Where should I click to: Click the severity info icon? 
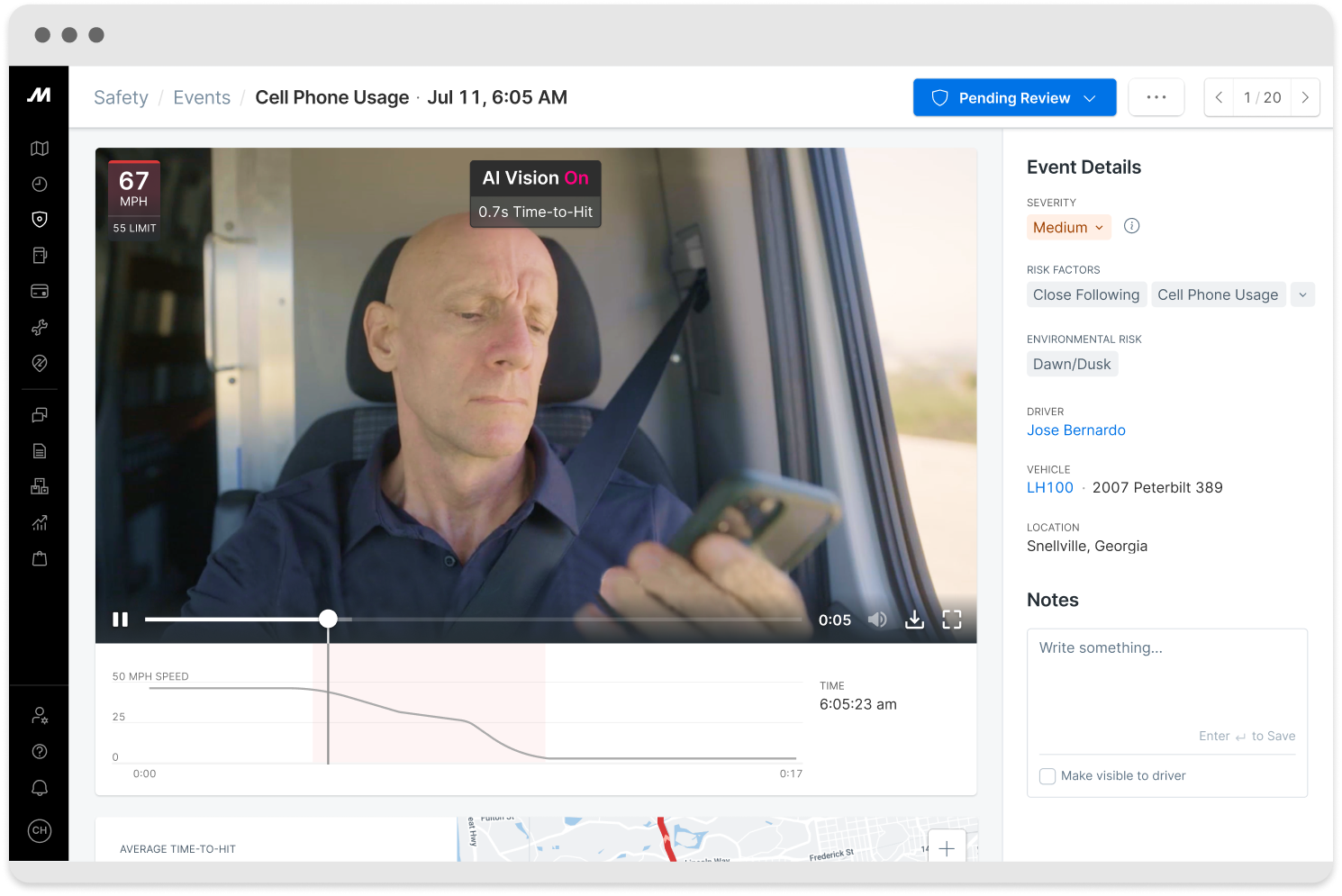(1132, 226)
